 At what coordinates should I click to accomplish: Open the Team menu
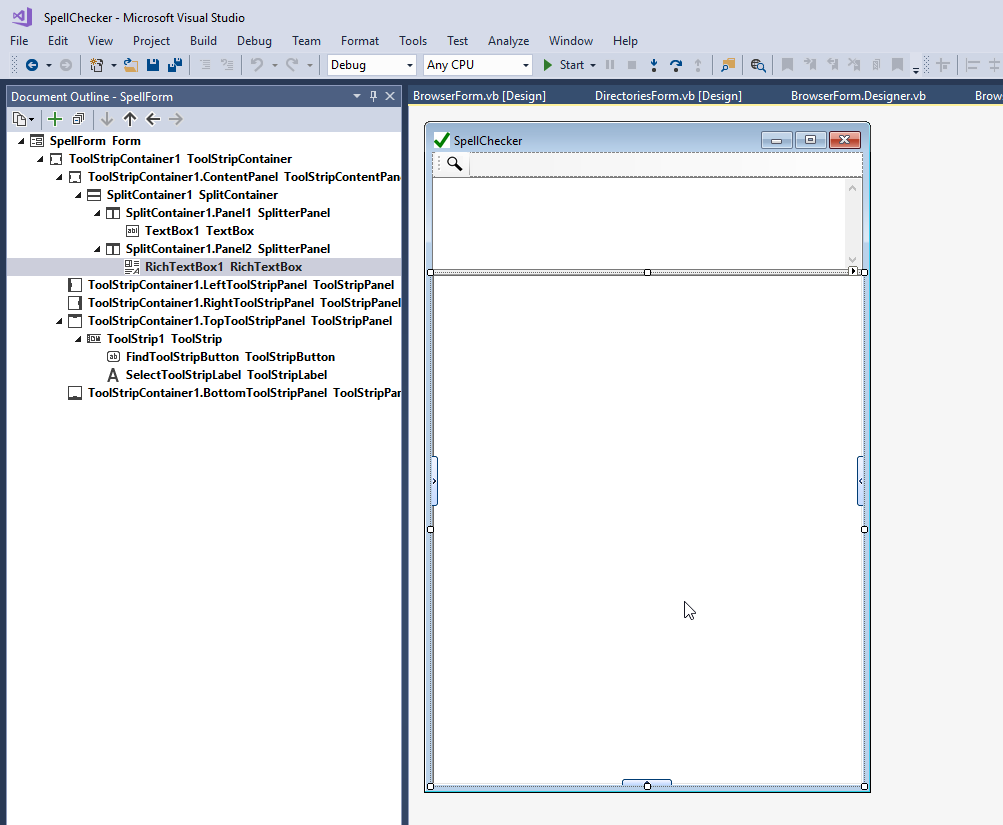pyautogui.click(x=306, y=40)
